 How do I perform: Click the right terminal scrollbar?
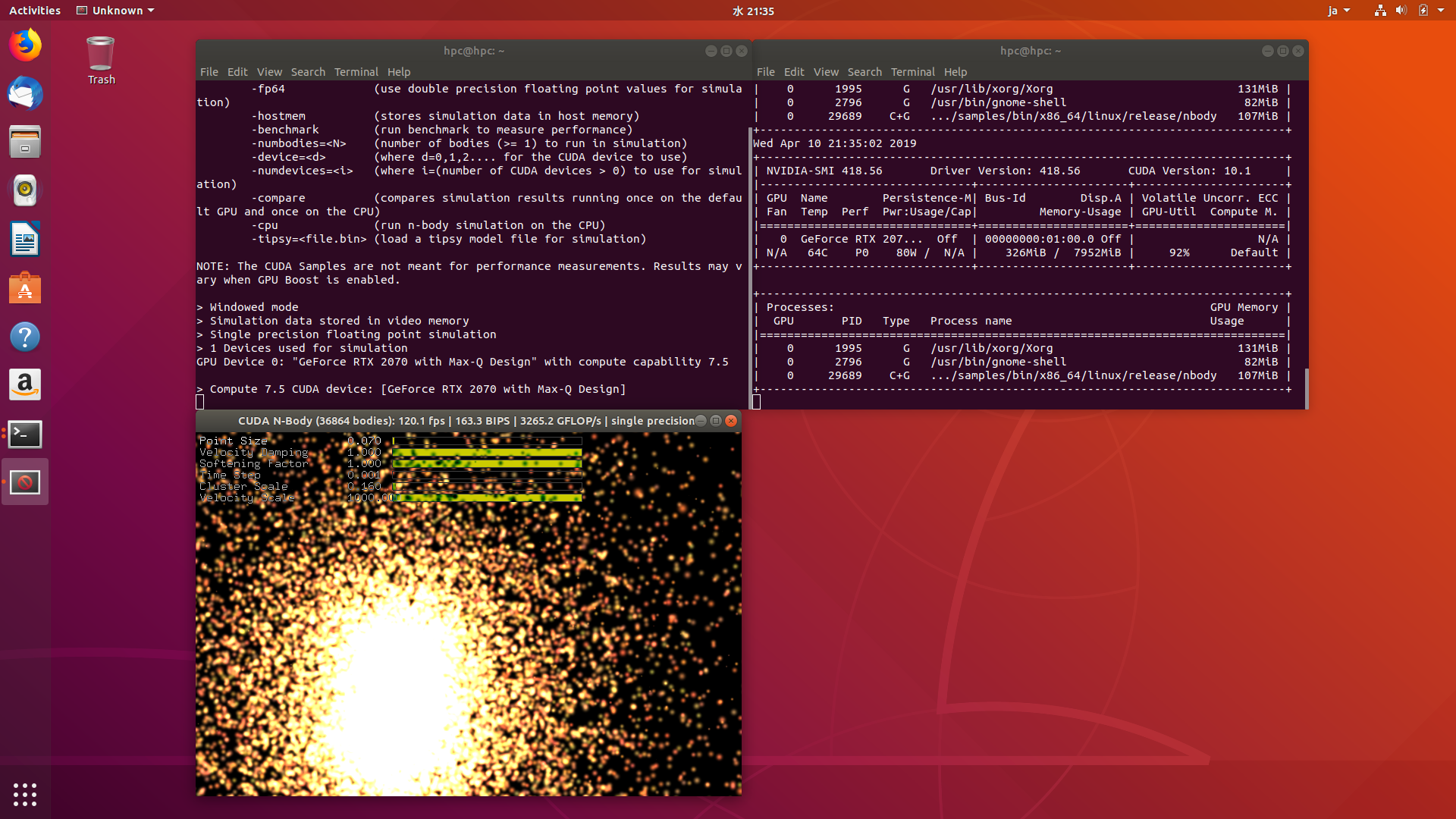(x=1306, y=388)
